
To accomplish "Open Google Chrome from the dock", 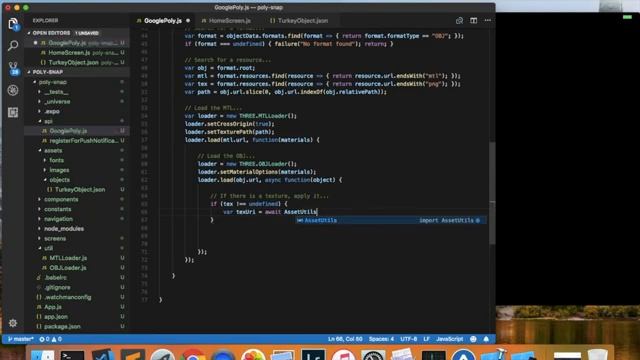I will pyautogui.click(x=193, y=355).
